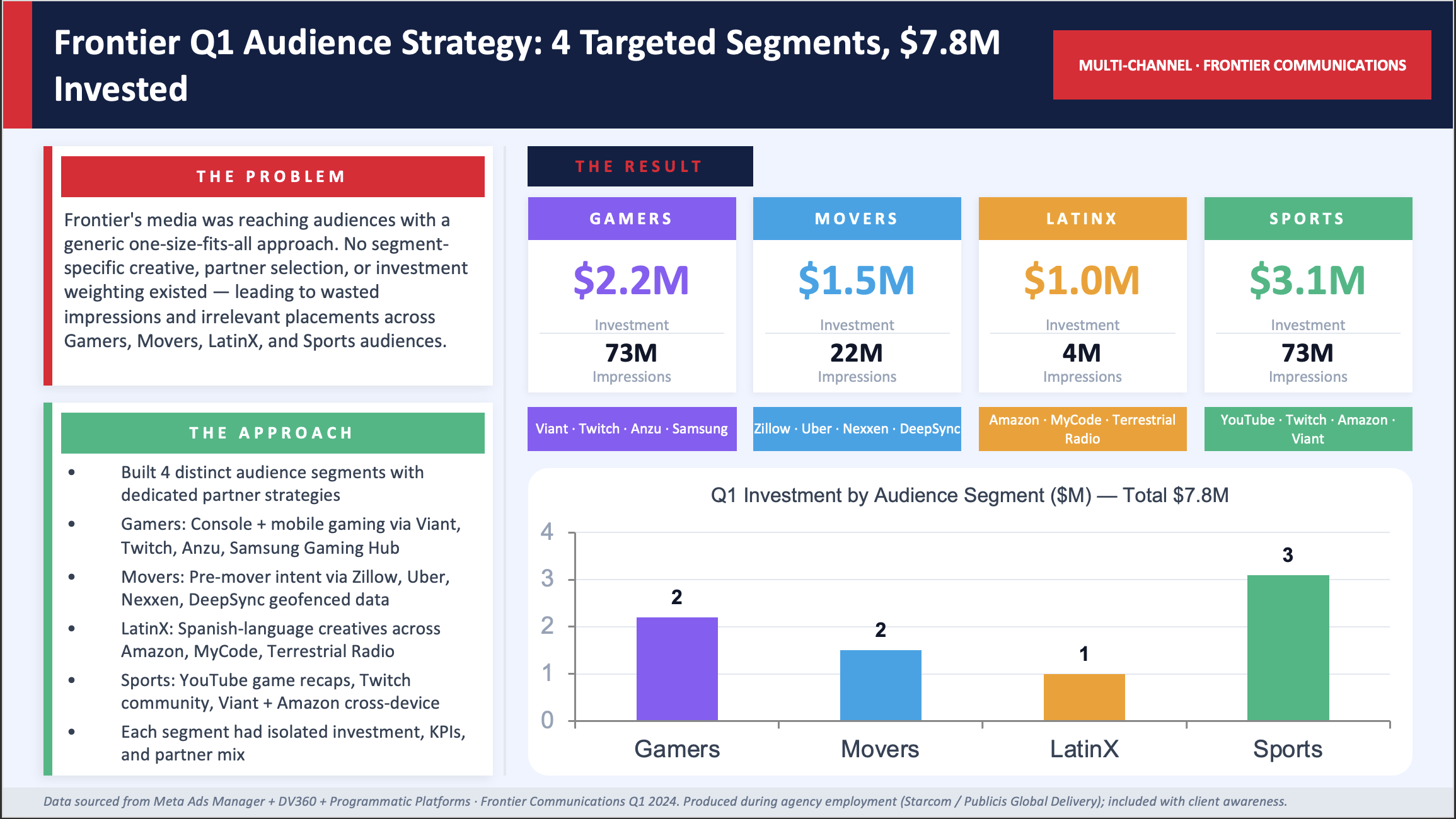
Task: Select the purple Gamers bar in chart
Action: (x=677, y=668)
